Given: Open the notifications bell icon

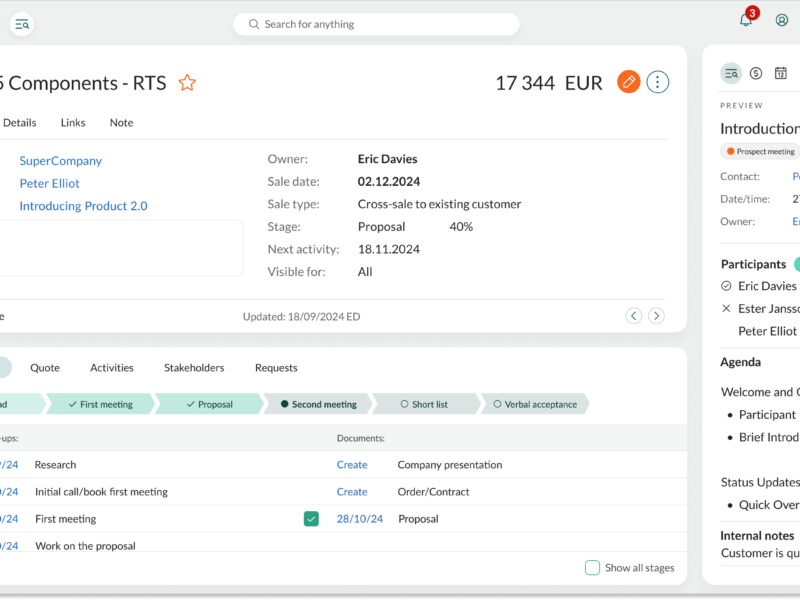Looking at the screenshot, I should (x=746, y=20).
